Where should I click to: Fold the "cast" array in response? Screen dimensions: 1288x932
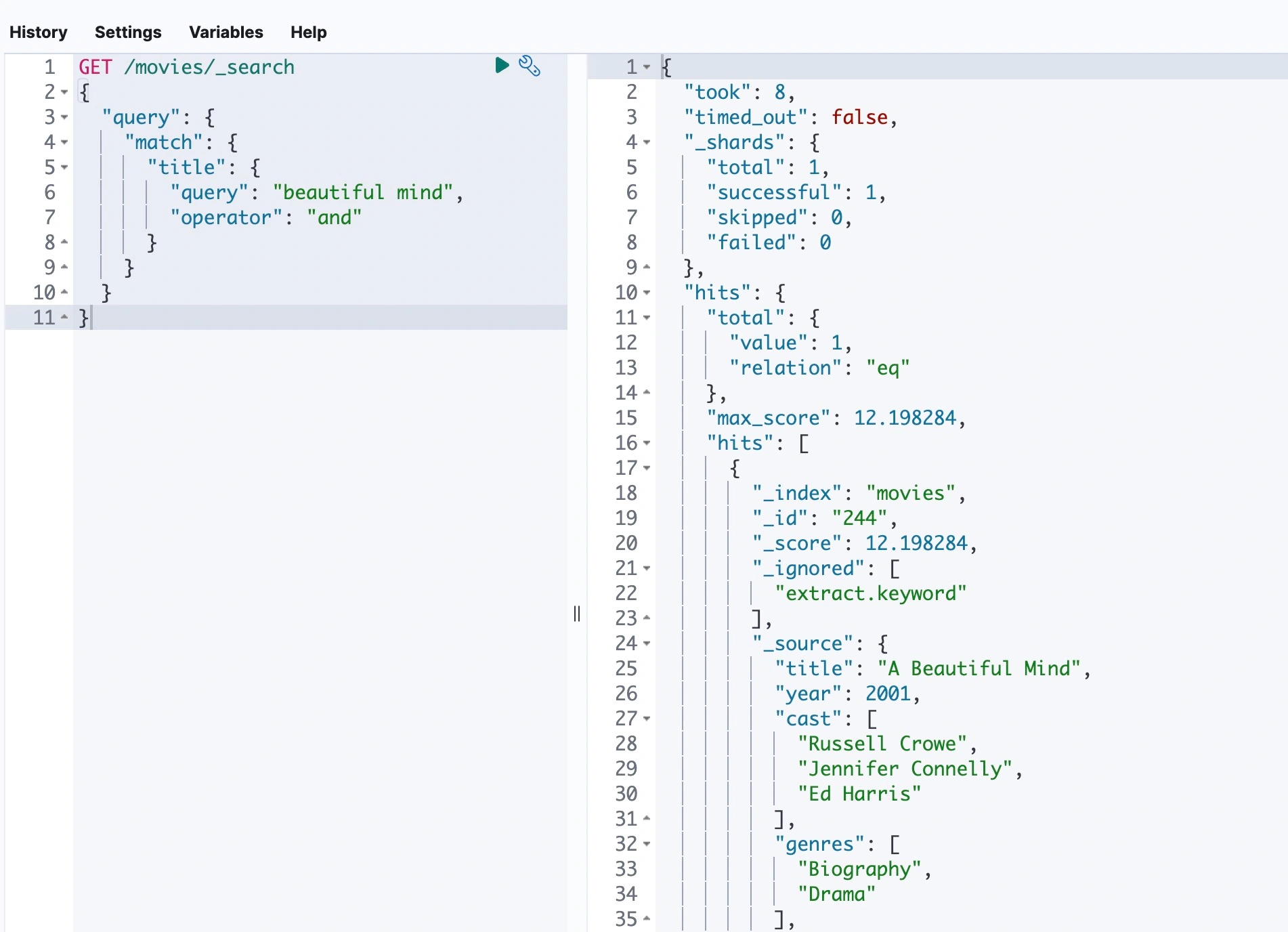(647, 719)
